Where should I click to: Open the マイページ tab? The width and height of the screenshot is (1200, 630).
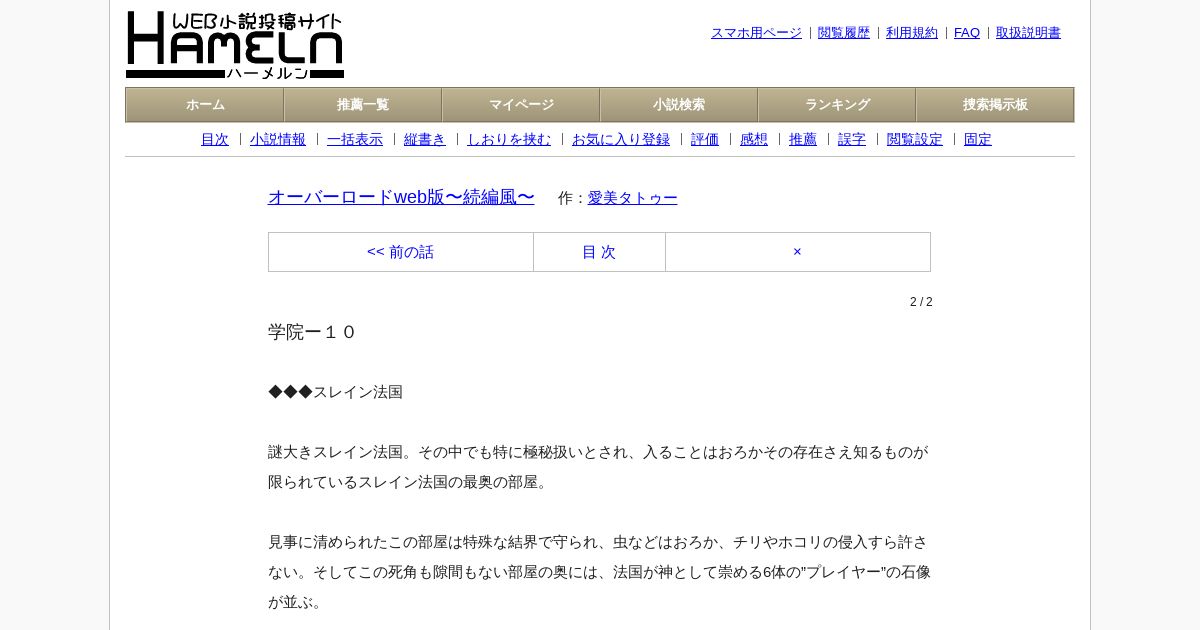coord(521,105)
